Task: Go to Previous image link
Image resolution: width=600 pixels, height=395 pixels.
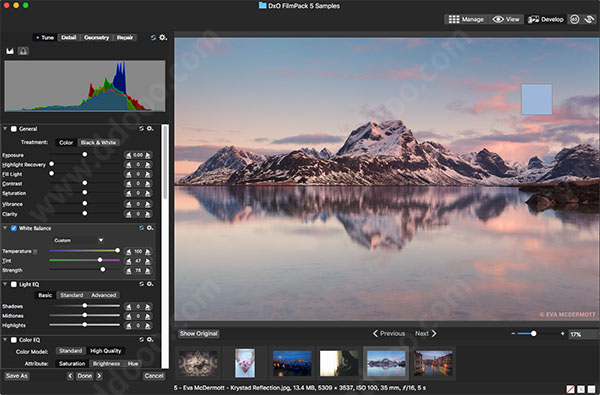Action: pyautogui.click(x=389, y=333)
